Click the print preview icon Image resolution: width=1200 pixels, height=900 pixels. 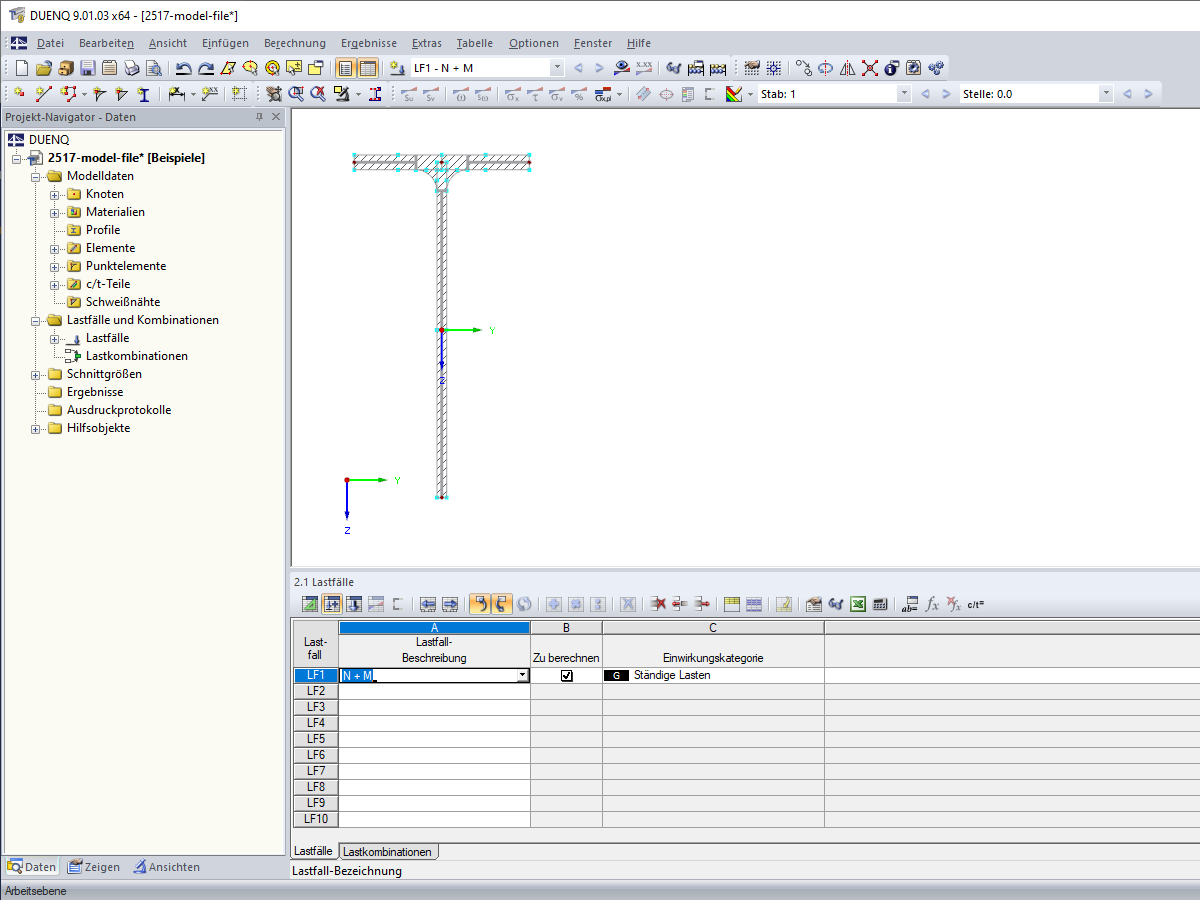tap(153, 68)
